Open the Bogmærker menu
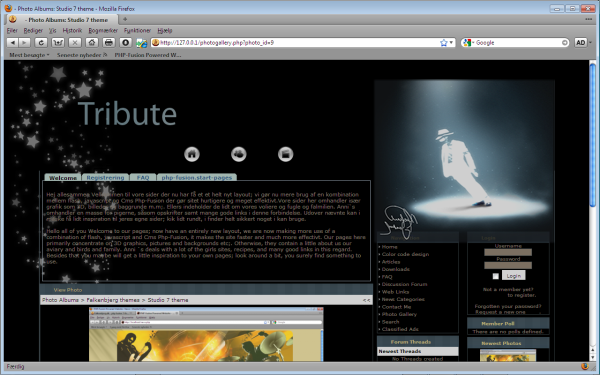600x375 pixels. point(103,31)
